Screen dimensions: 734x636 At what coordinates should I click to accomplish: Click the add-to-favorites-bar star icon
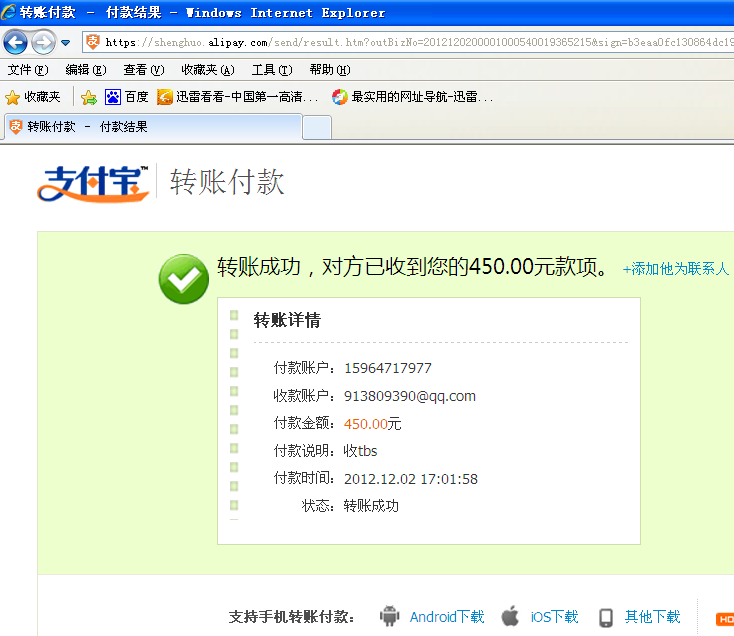click(89, 97)
